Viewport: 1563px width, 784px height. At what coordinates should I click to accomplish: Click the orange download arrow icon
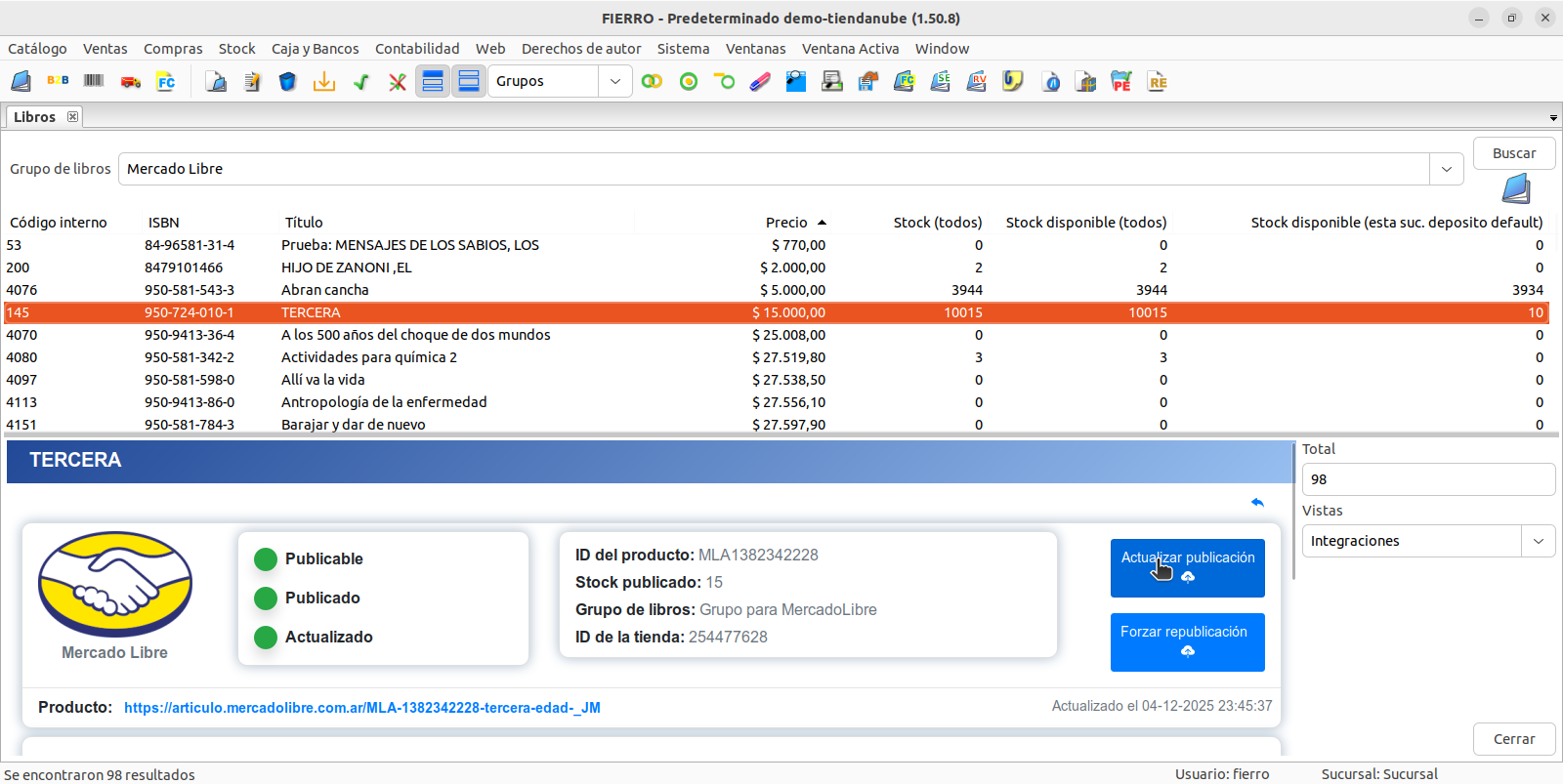click(x=324, y=82)
